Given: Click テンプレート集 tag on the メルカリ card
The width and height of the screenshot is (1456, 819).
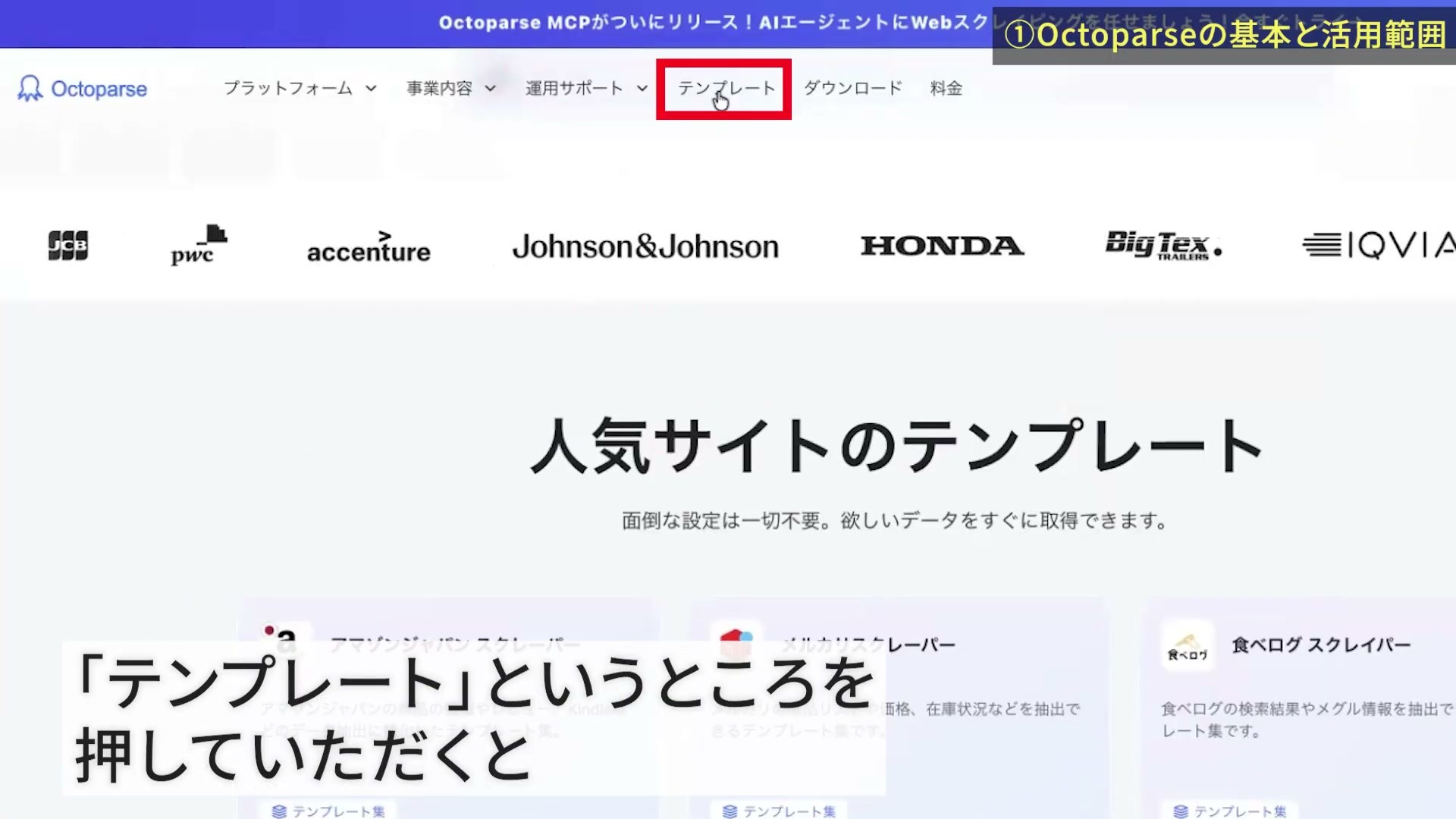Looking at the screenshot, I should click(779, 811).
